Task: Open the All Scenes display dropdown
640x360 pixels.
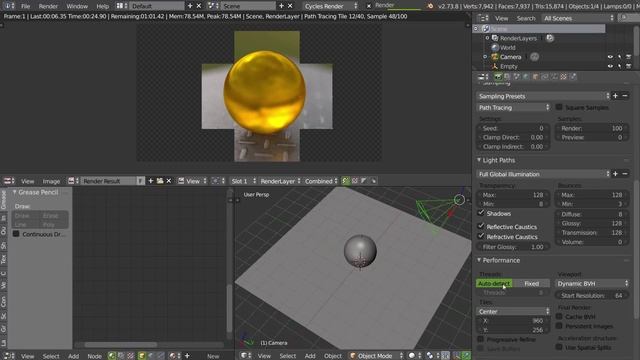Action: pyautogui.click(x=578, y=18)
